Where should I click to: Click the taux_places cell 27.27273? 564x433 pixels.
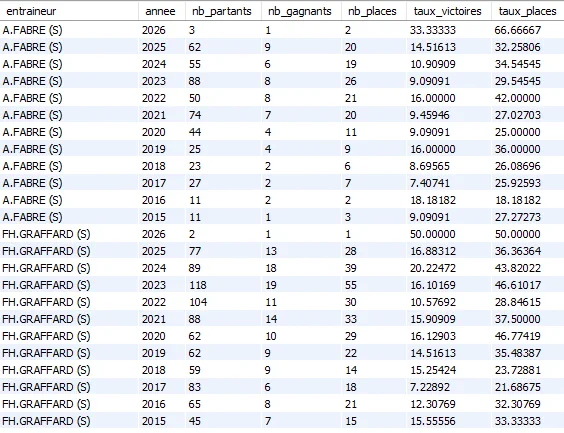point(528,217)
